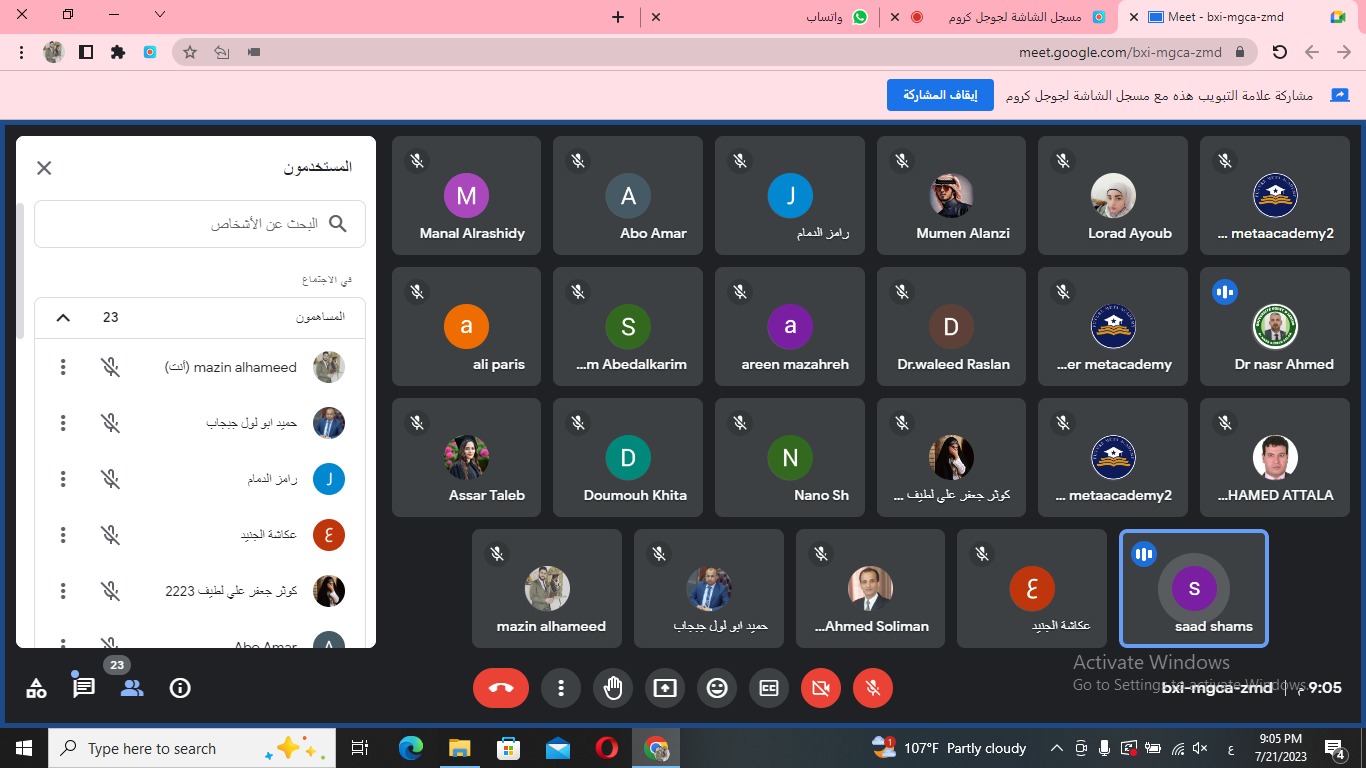This screenshot has height=768, width=1366.
Task: Raise hand in the meeting
Action: pos(613,688)
